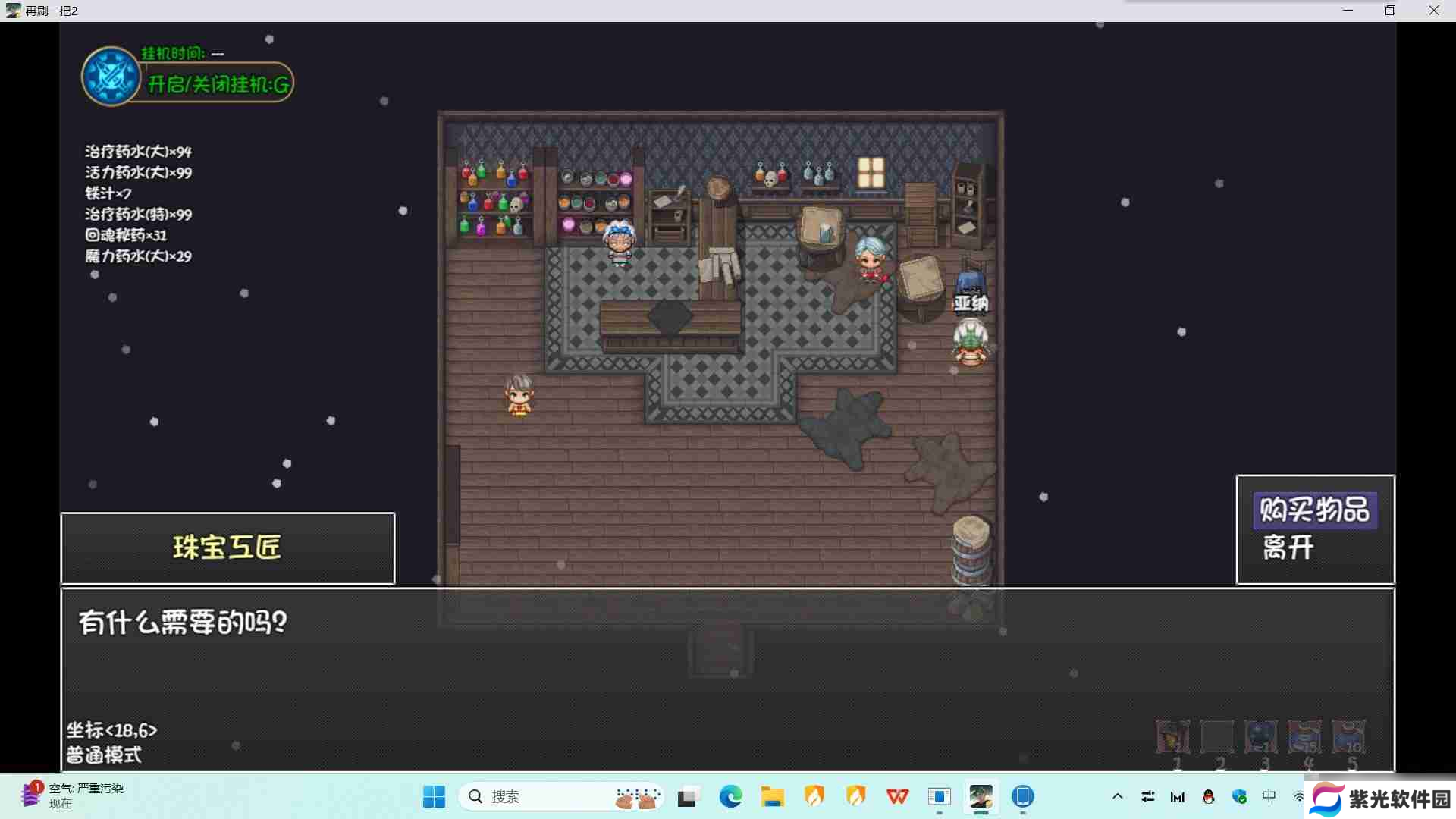The width and height of the screenshot is (1456, 819).
Task: Click the 治疗药水(特)×99 item entry
Action: 138,214
